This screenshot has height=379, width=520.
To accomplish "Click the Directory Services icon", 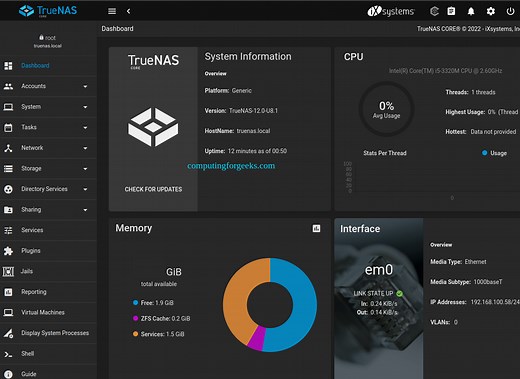I will tap(8, 189).
